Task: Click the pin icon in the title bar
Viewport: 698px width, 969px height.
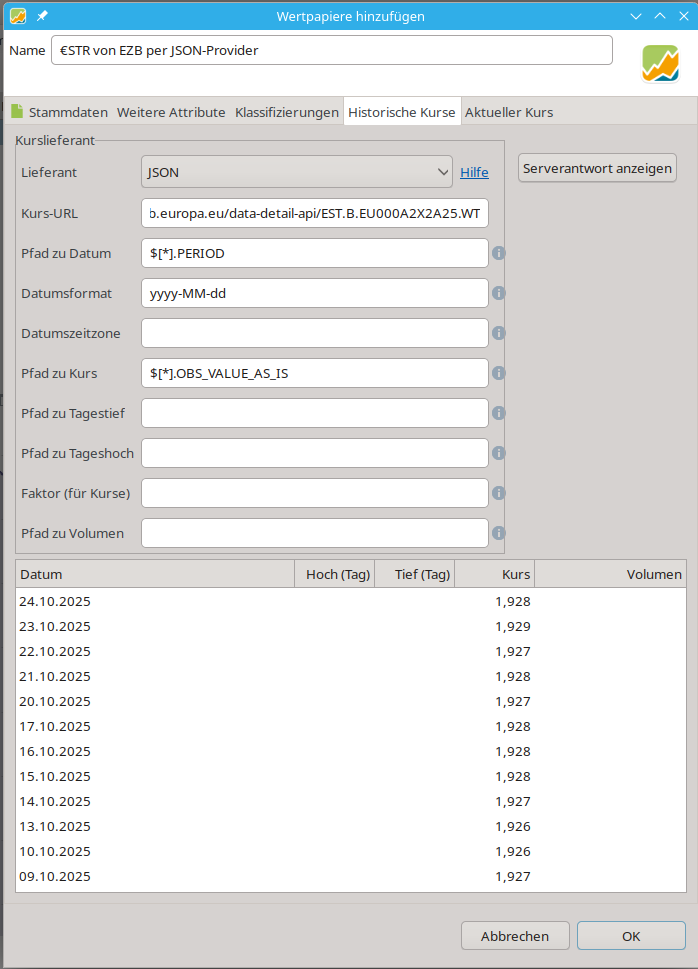Action: 42,16
